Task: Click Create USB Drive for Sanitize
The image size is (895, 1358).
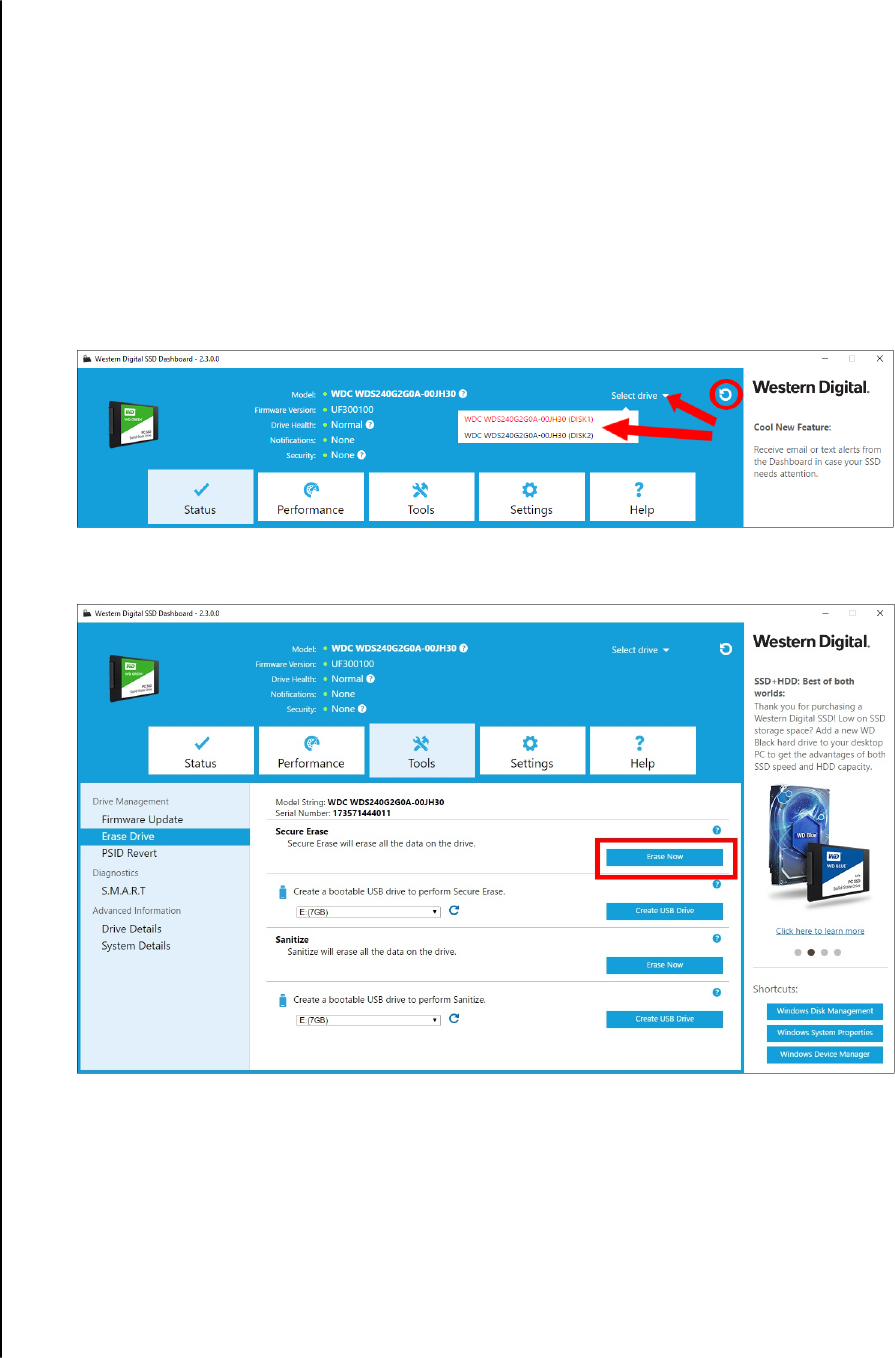Action: [x=665, y=1019]
